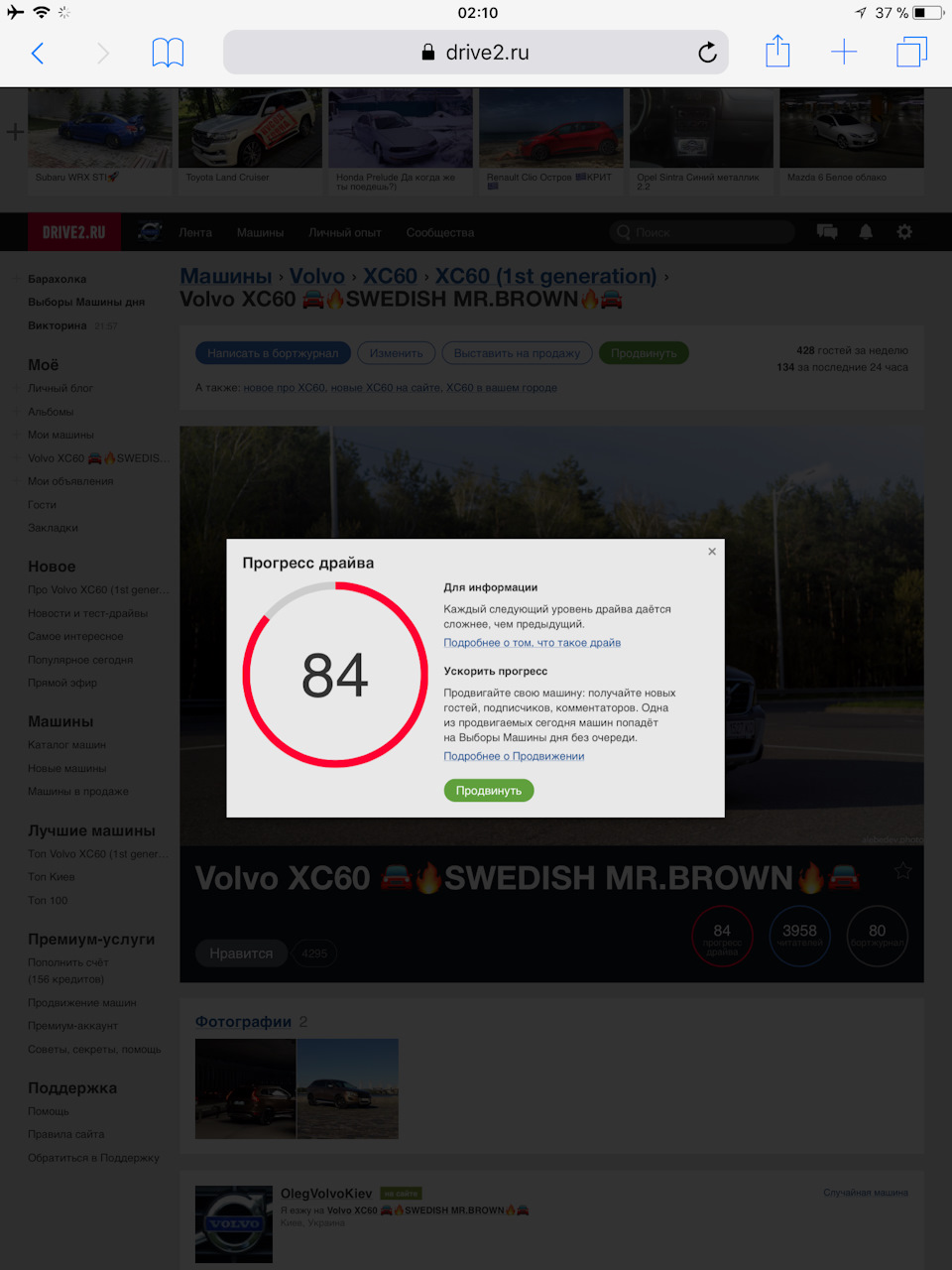The width and height of the screenshot is (952, 1270).
Task: Open Правила сайта sidebar link
Action: point(65,1134)
